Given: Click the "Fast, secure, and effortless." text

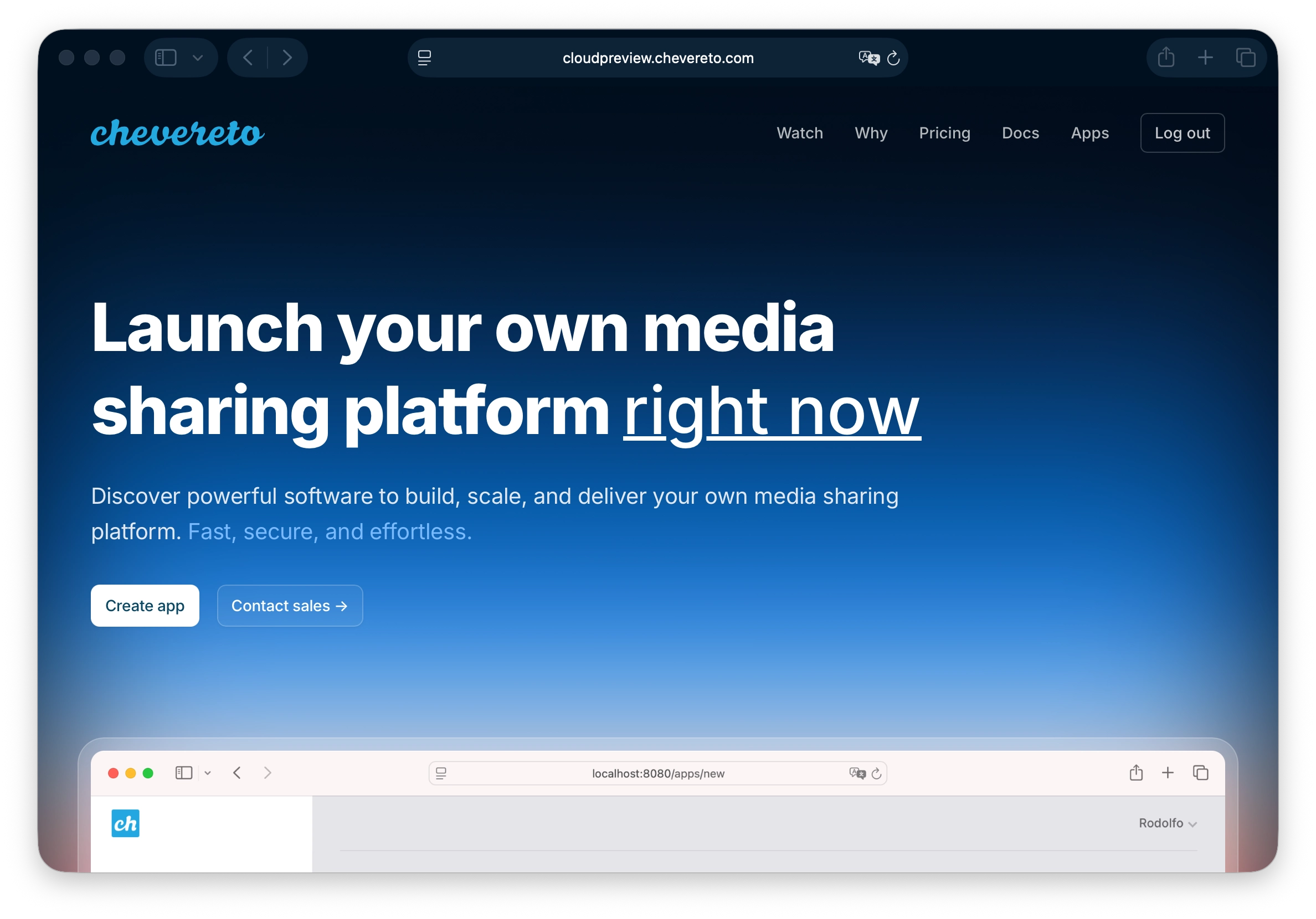Looking at the screenshot, I should (330, 531).
